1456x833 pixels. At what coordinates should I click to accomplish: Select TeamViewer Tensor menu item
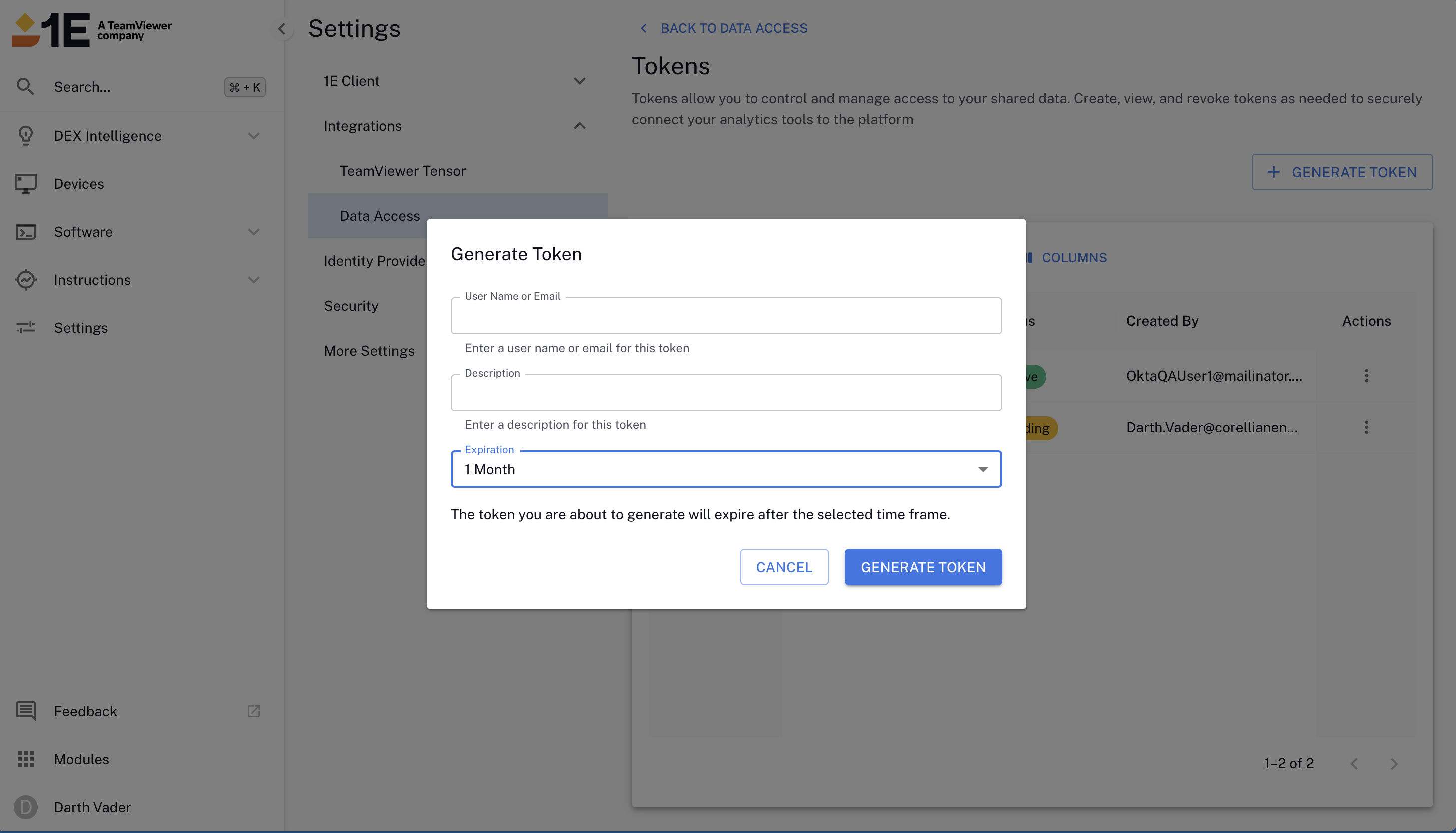[402, 171]
